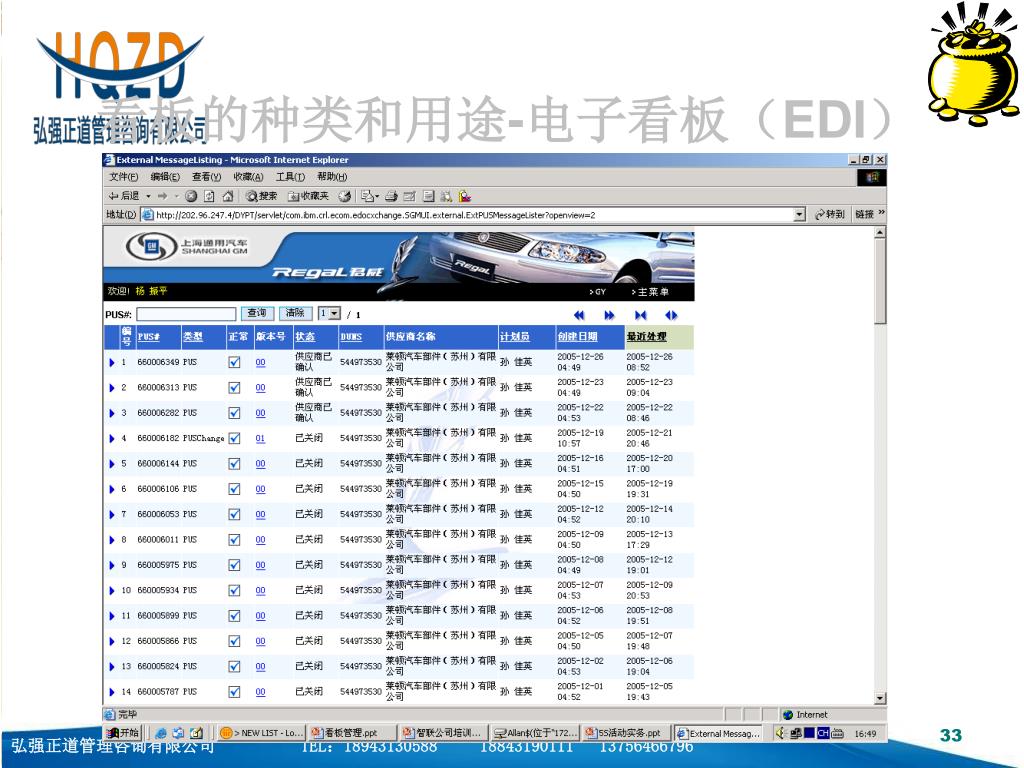Open the 主菜单 main menu link
The image size is (1024, 768).
coord(650,292)
